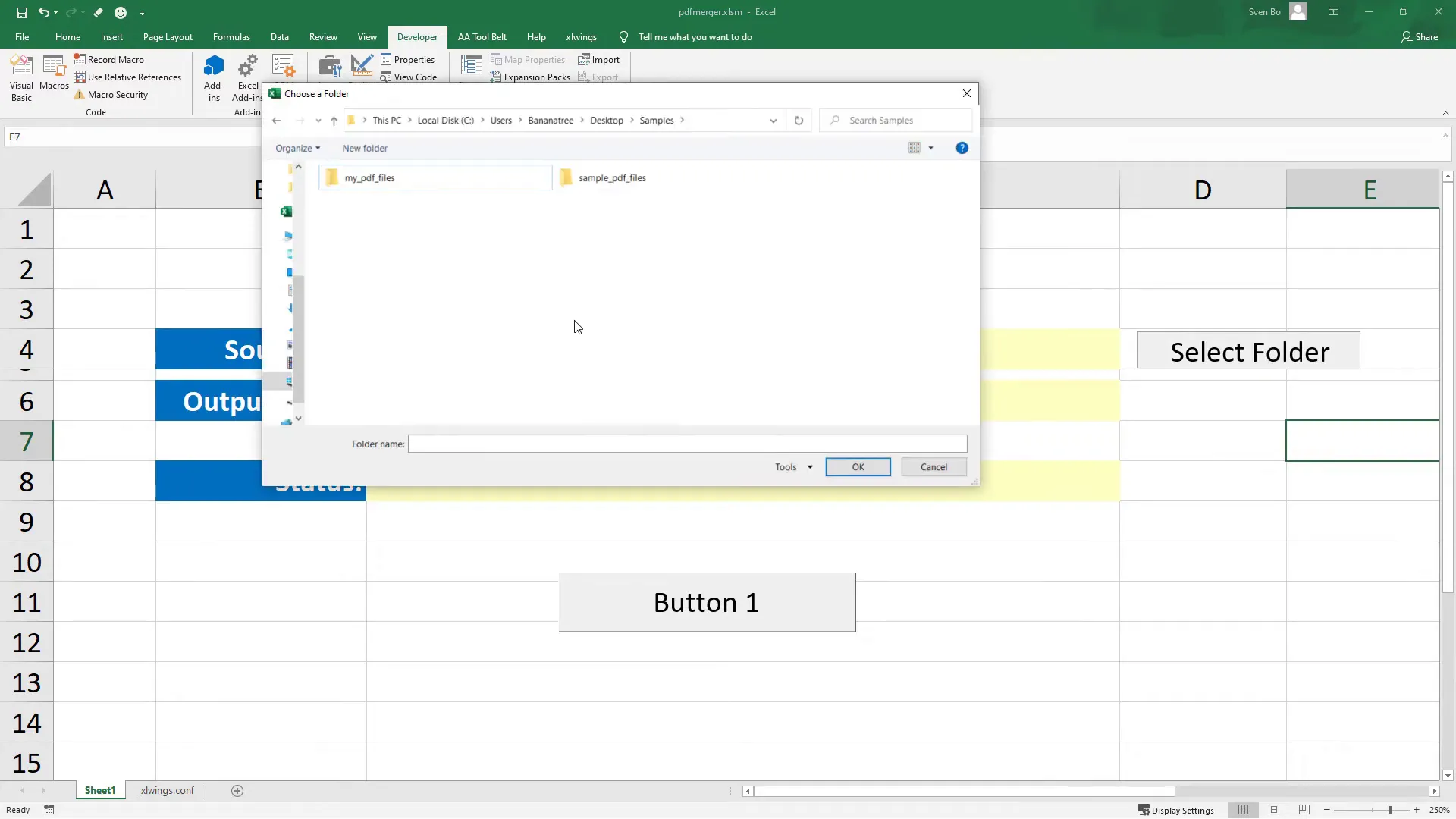The image size is (1456, 819).
Task: Click inside the Folder name field
Action: pyautogui.click(x=686, y=444)
